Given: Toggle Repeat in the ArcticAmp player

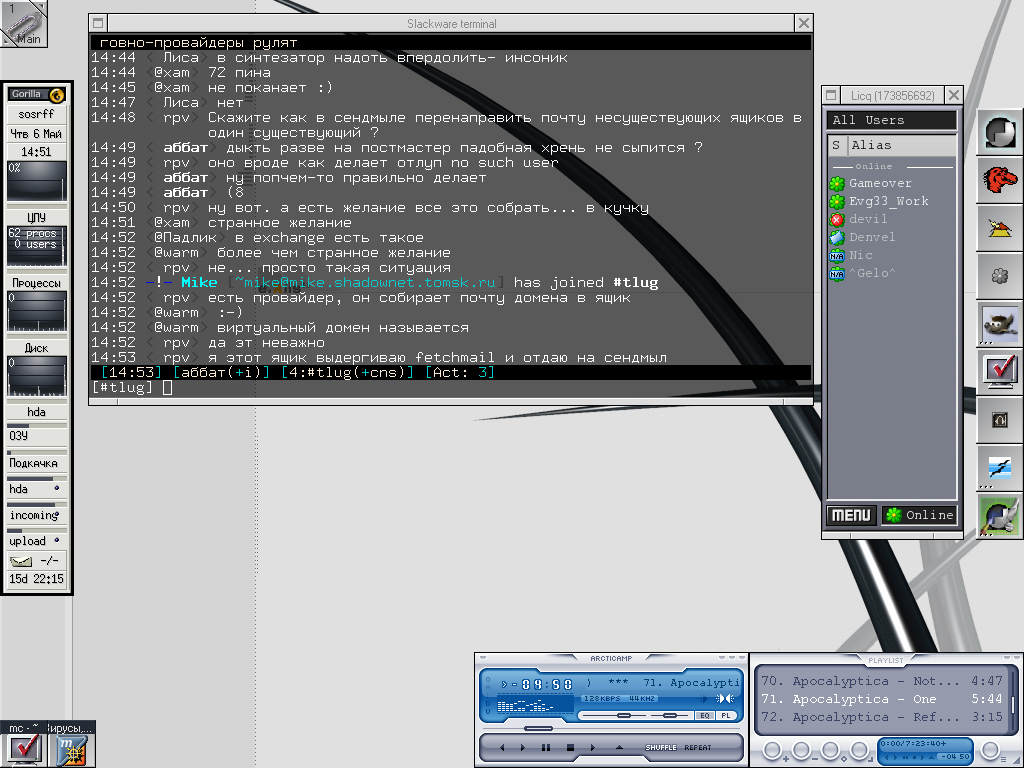Looking at the screenshot, I should (698, 747).
